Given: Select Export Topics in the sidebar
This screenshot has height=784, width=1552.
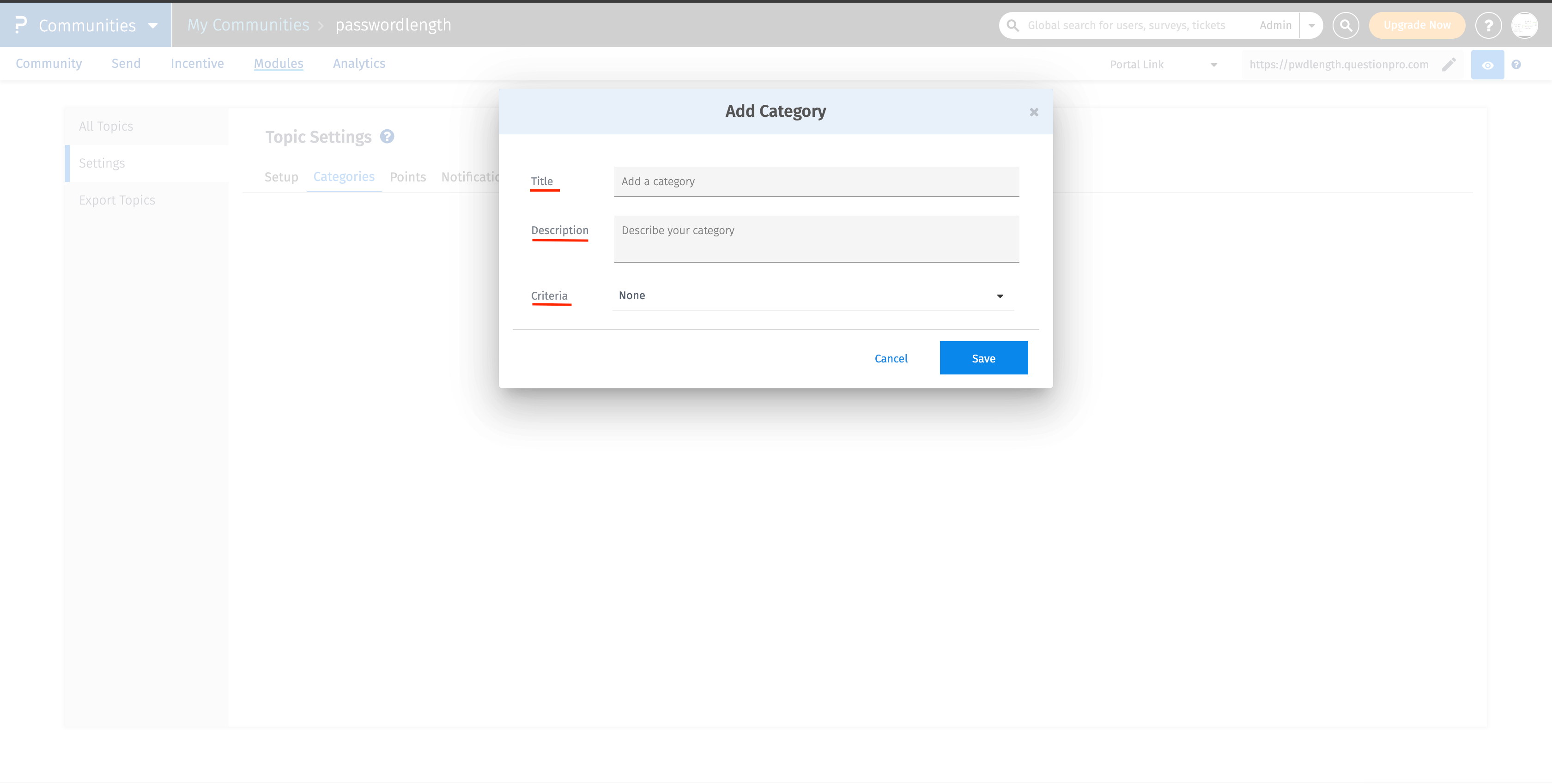Looking at the screenshot, I should coord(117,199).
